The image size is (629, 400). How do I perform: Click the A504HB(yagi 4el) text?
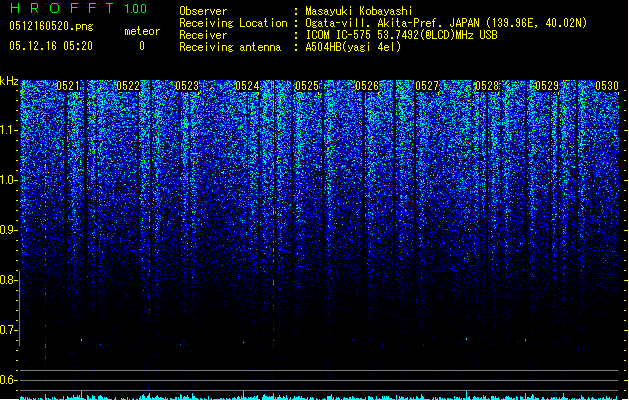pos(353,47)
